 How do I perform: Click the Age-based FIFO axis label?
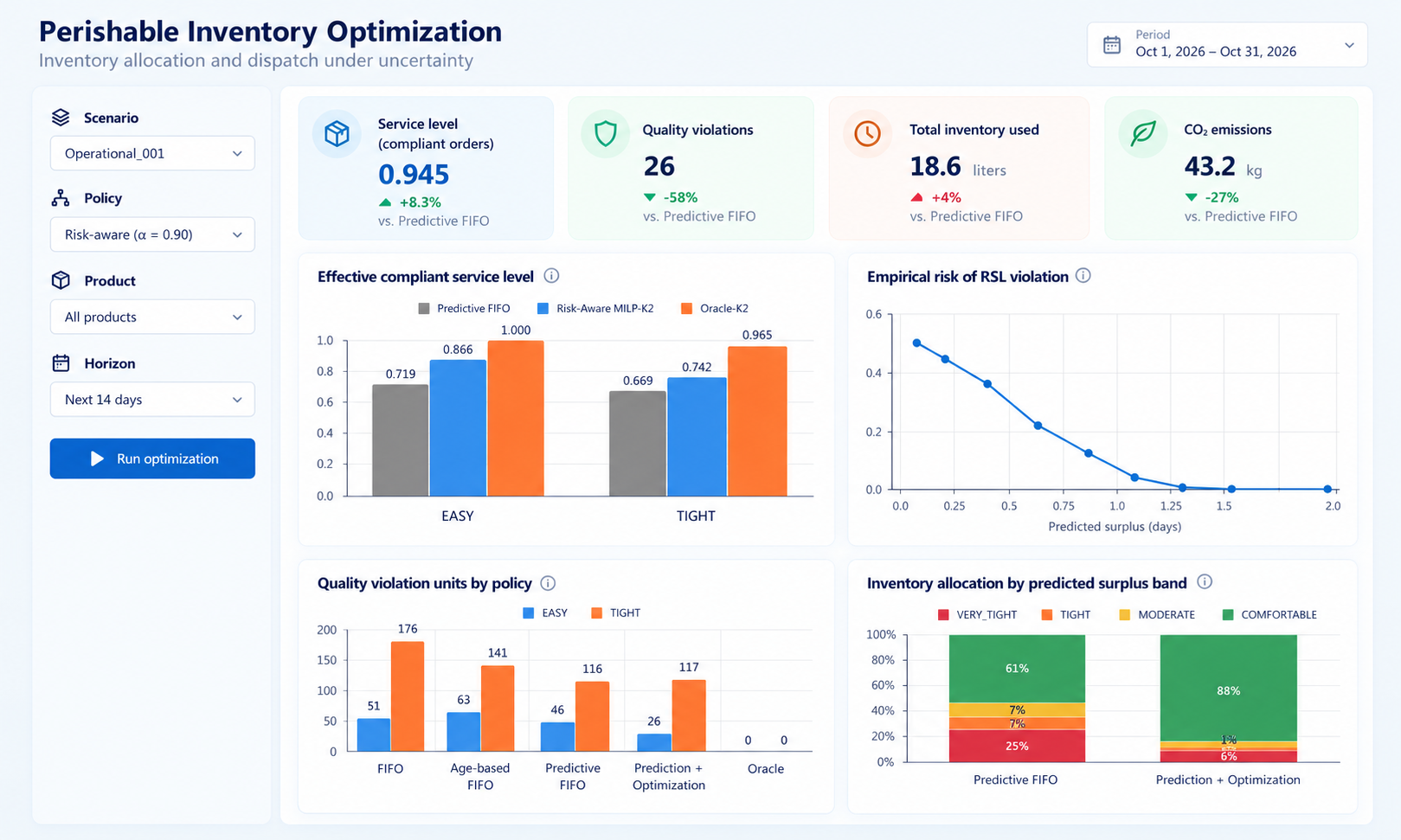tap(480, 776)
